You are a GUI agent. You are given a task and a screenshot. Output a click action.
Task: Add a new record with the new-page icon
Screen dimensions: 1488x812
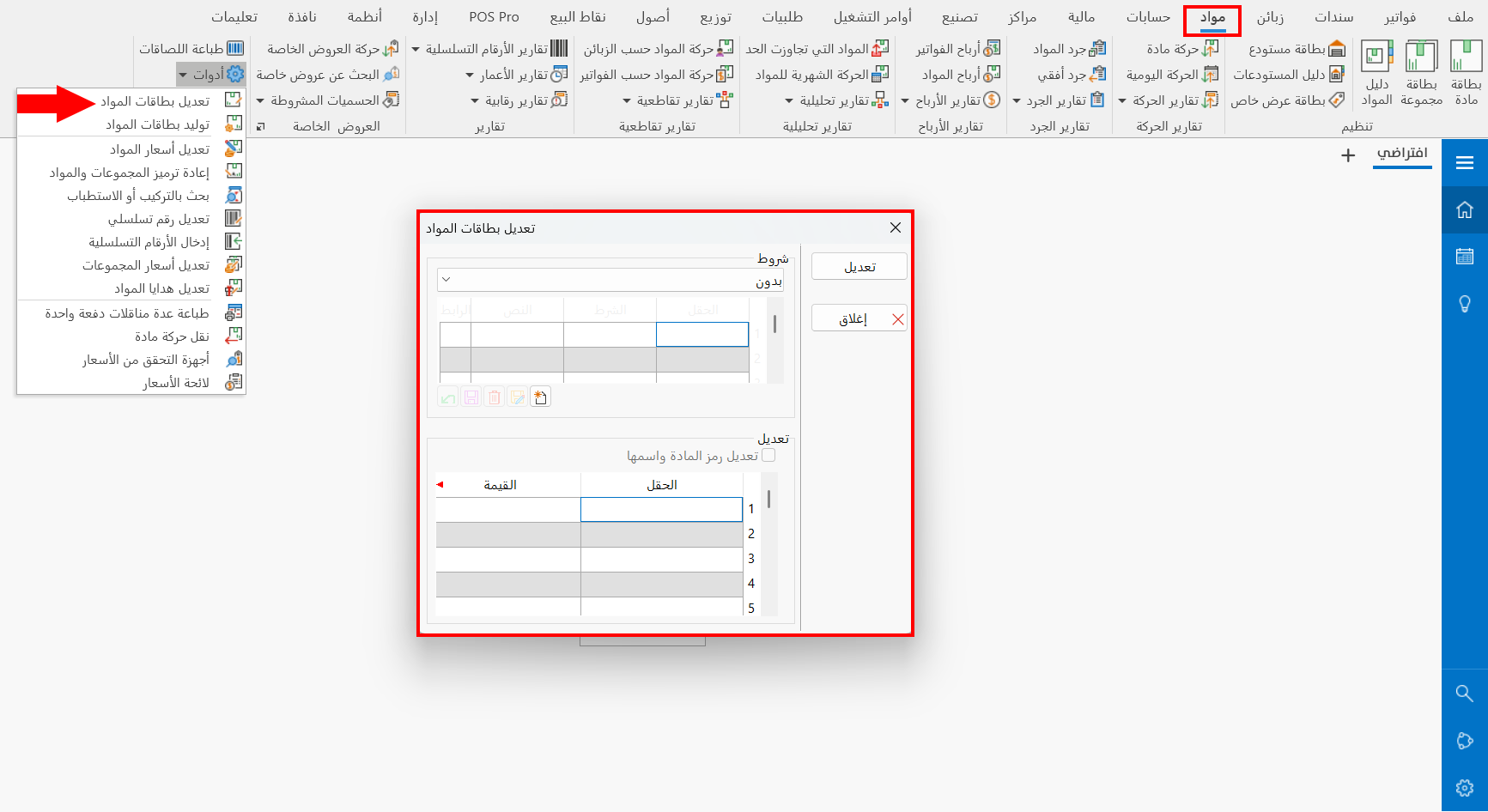540,397
